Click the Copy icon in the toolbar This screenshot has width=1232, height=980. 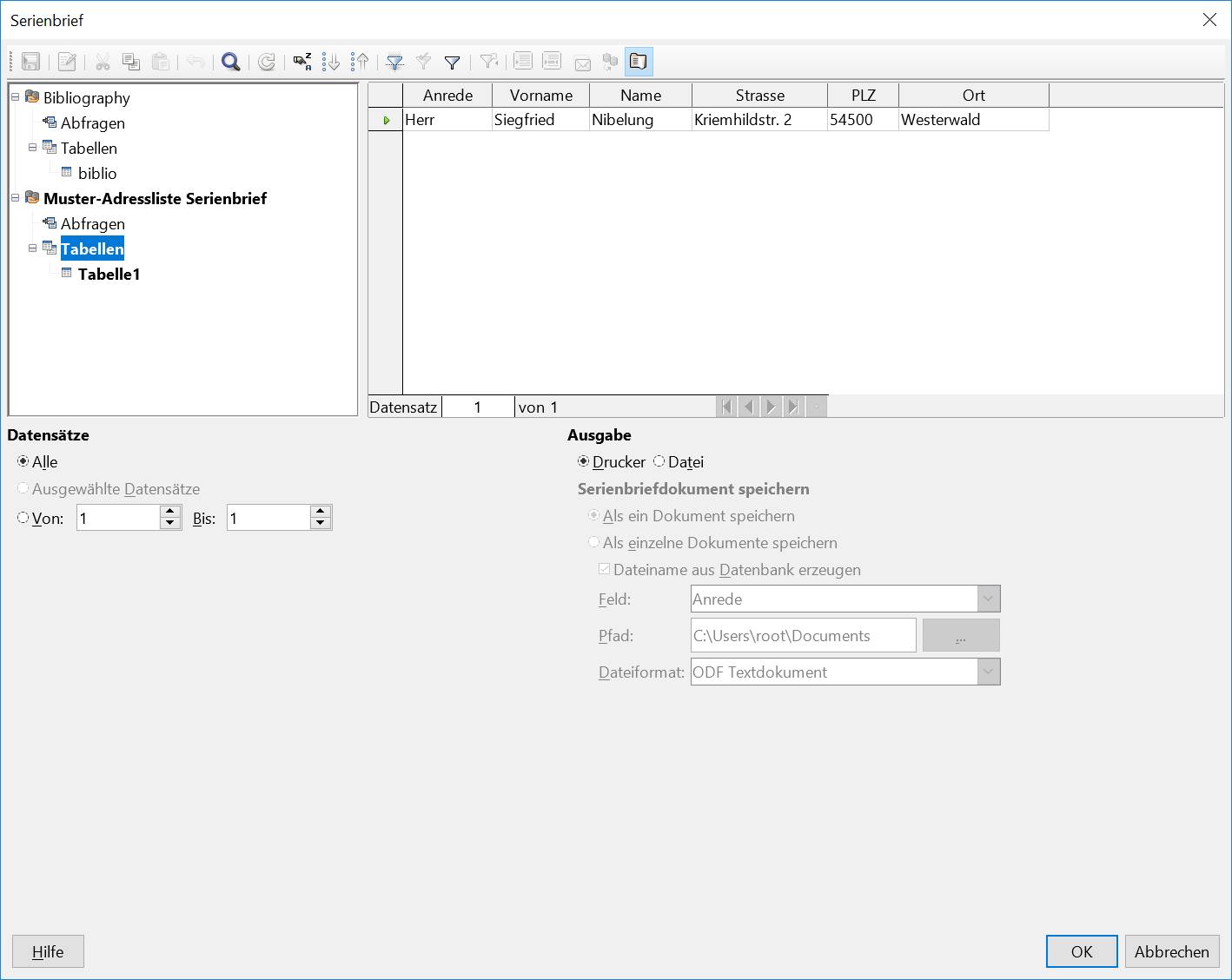131,62
